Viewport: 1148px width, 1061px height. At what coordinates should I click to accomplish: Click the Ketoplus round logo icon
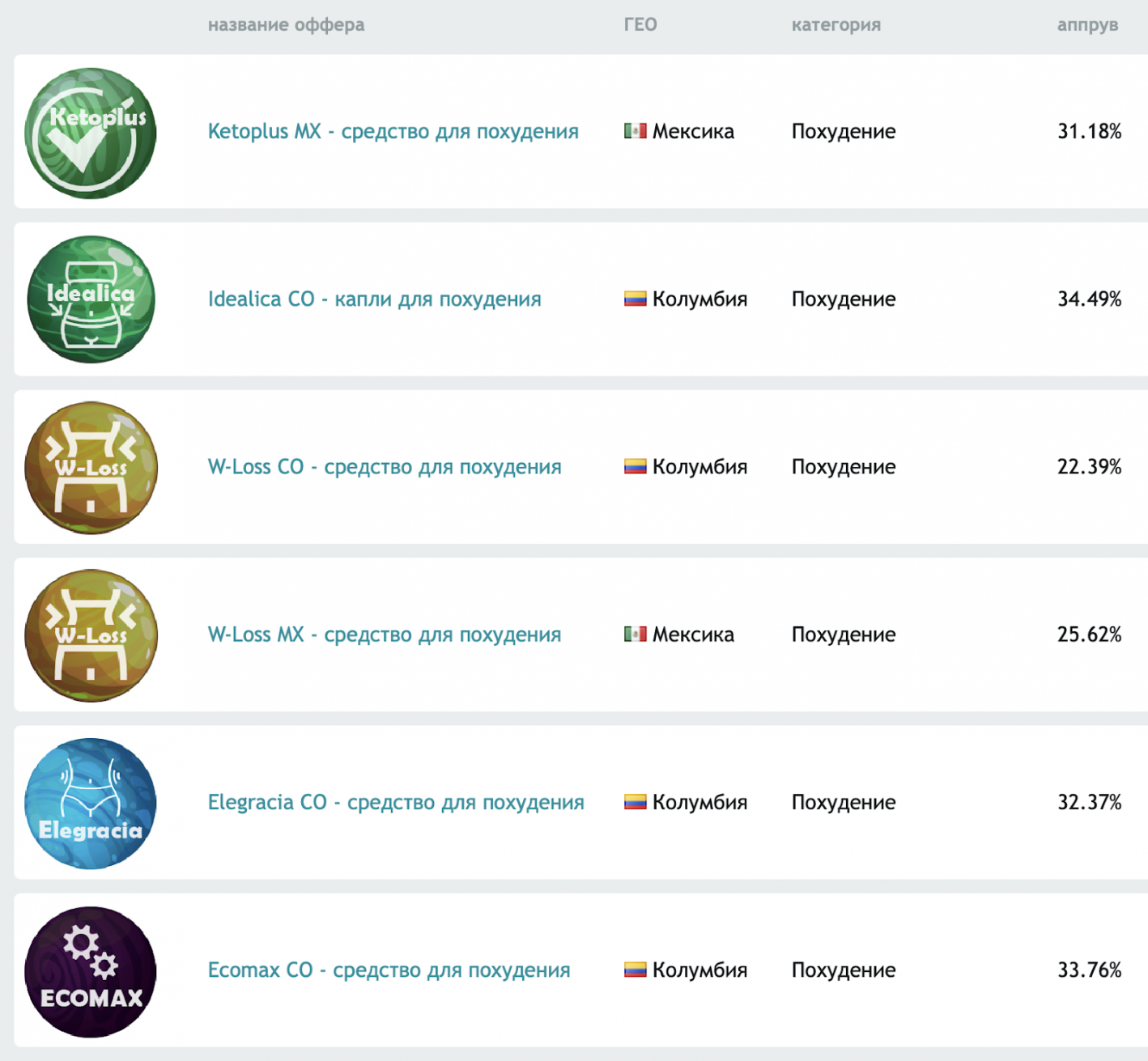coord(91,134)
